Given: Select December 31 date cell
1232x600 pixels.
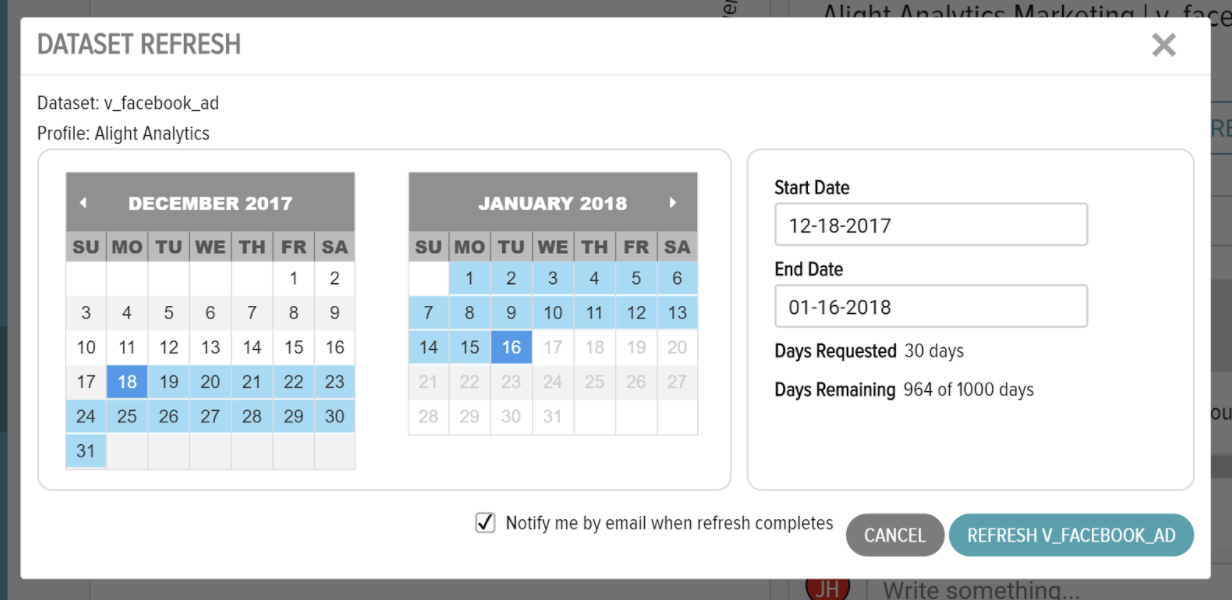Looking at the screenshot, I should (x=86, y=450).
